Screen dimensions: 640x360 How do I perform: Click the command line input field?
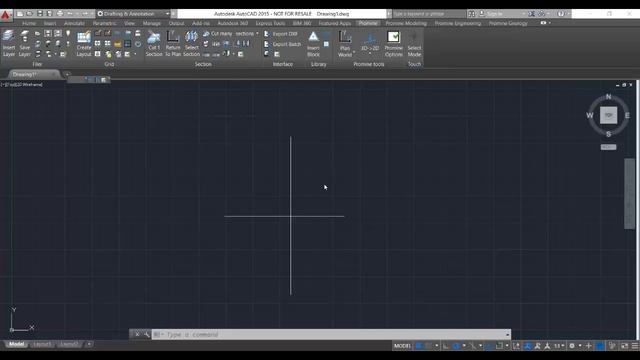coord(331,335)
